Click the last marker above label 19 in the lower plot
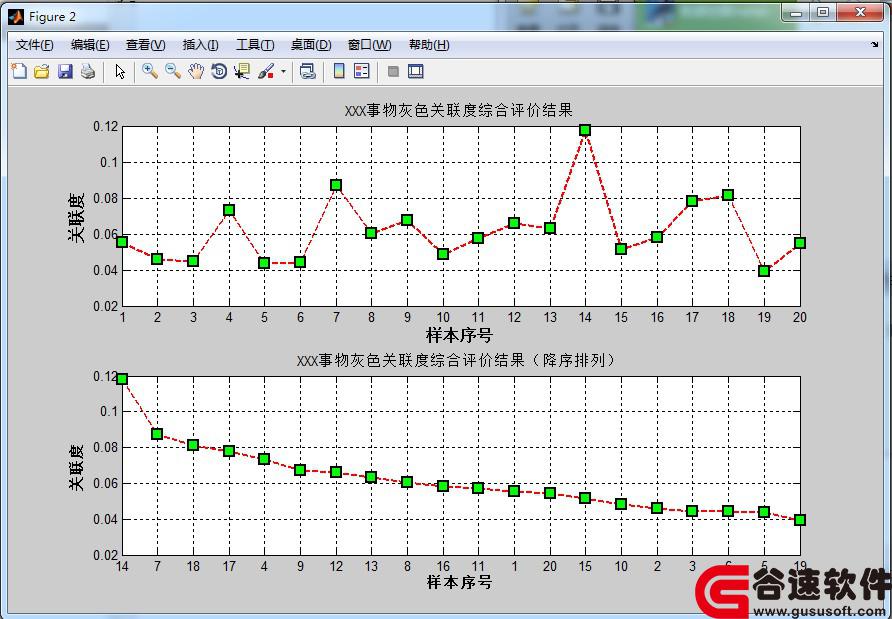The height and width of the screenshot is (619, 892). (800, 519)
